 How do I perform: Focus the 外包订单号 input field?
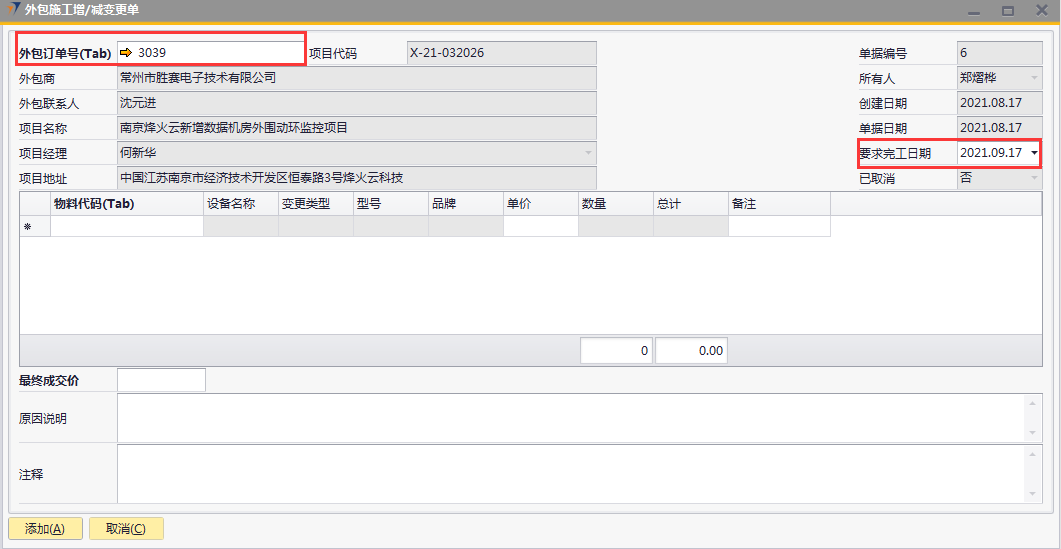pyautogui.click(x=218, y=53)
